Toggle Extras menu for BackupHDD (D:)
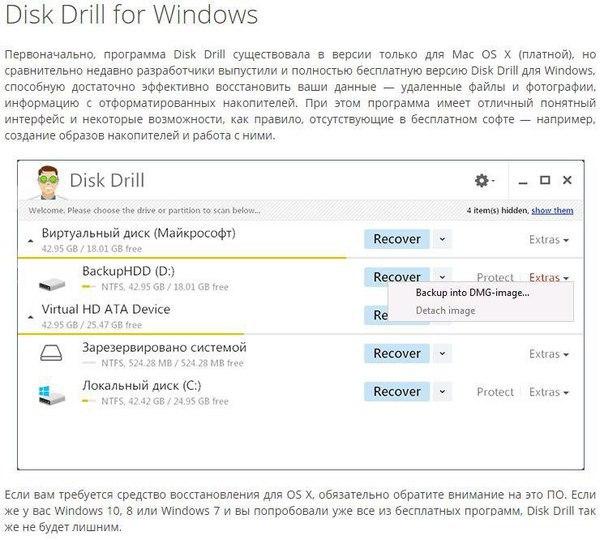Image resolution: width=604 pixels, height=540 pixels. 549,277
